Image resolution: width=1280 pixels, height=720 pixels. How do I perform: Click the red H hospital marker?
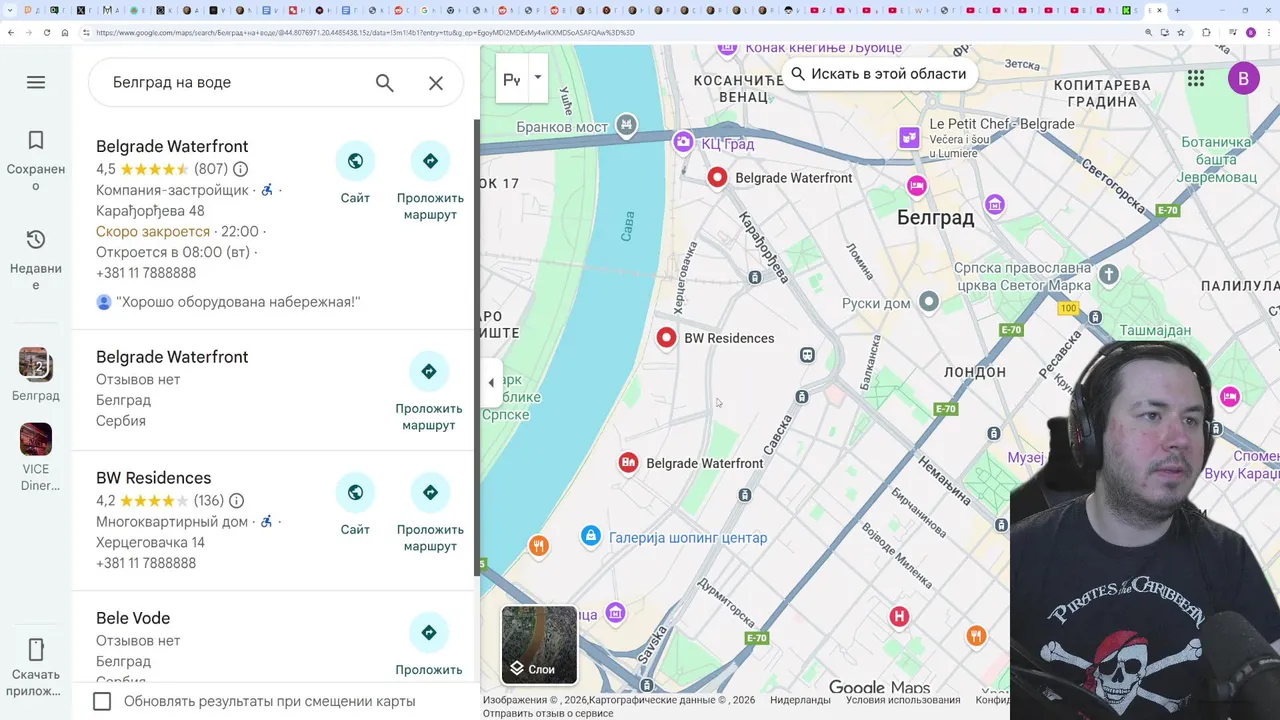tap(899, 617)
